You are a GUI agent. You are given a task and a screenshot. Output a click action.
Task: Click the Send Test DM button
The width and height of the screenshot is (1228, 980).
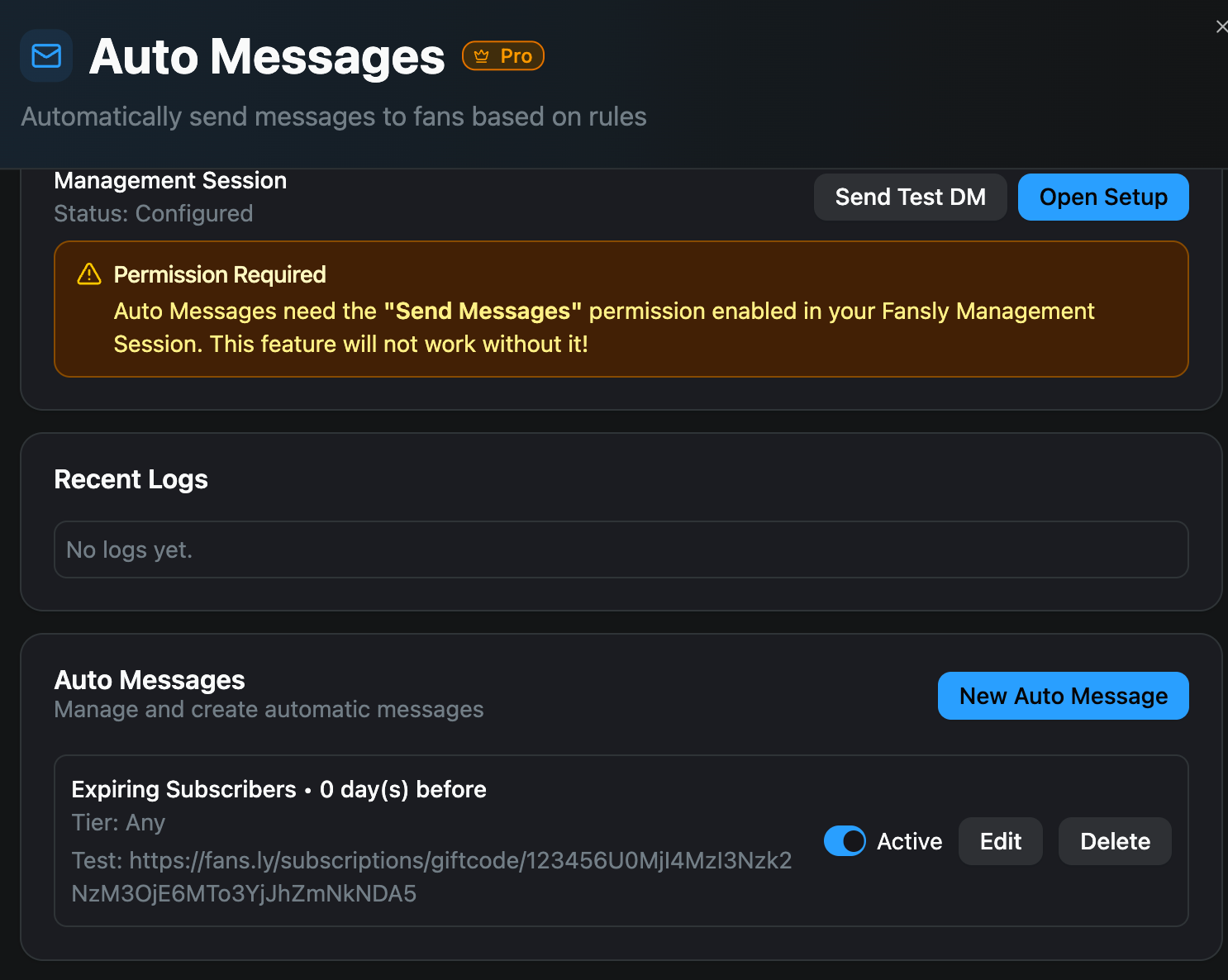[910, 197]
